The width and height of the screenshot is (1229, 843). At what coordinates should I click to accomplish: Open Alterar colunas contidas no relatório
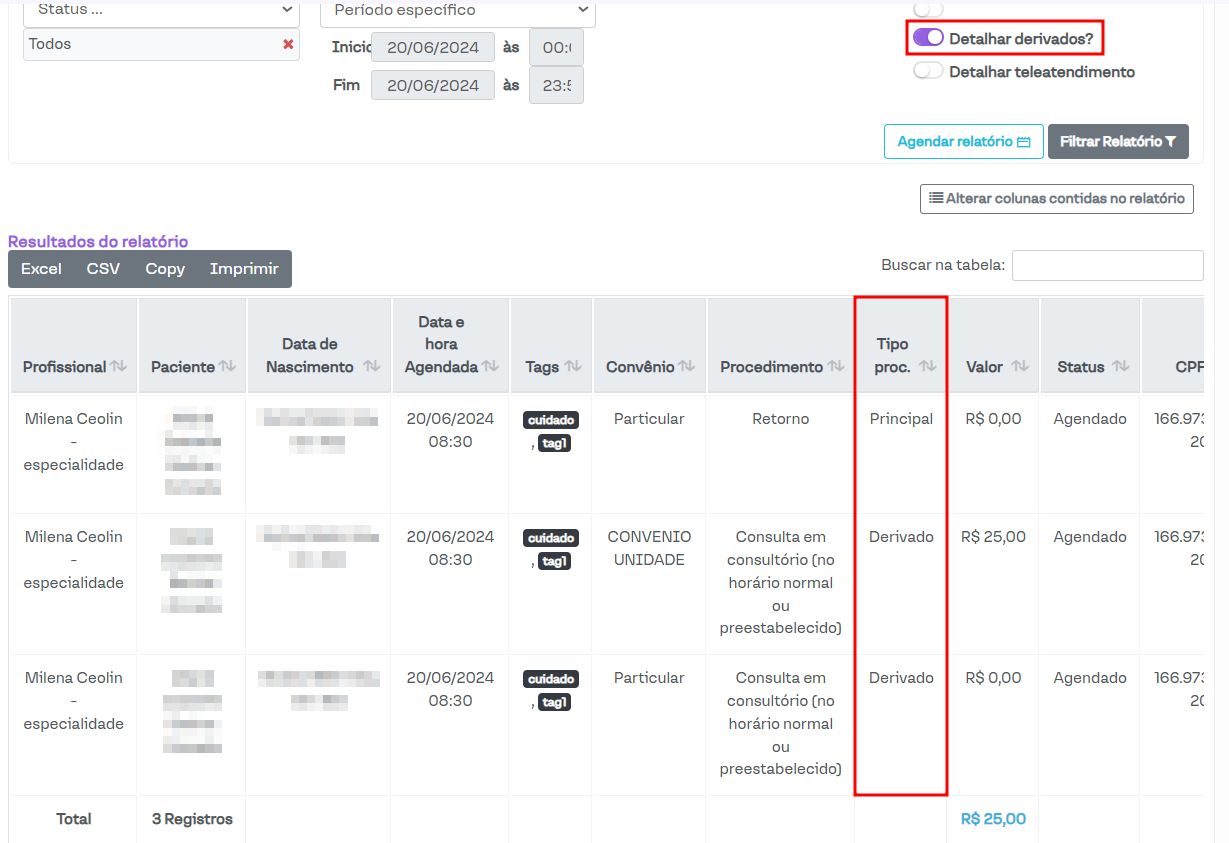[1056, 198]
